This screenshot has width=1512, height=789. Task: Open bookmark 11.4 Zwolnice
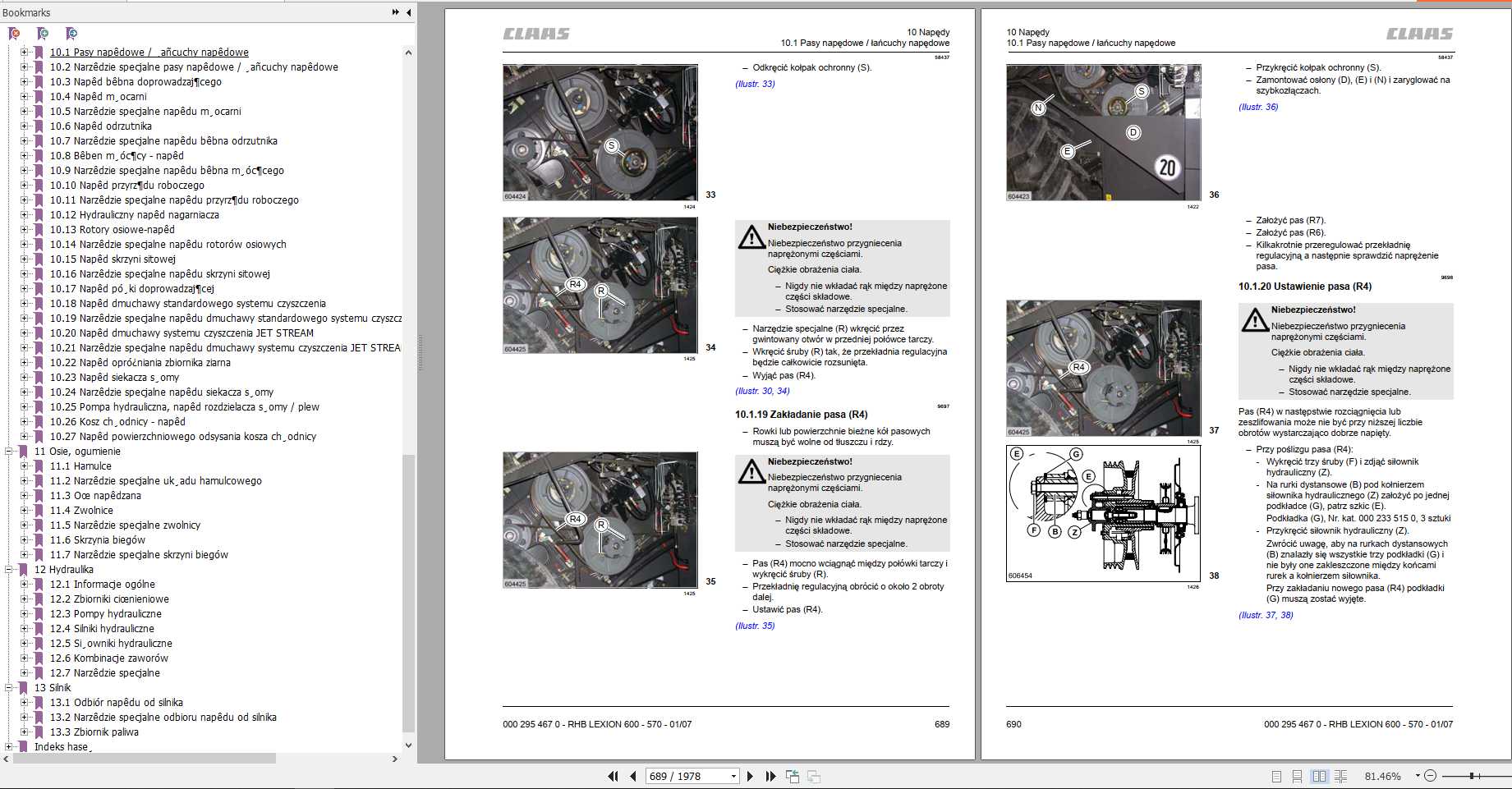[x=81, y=510]
